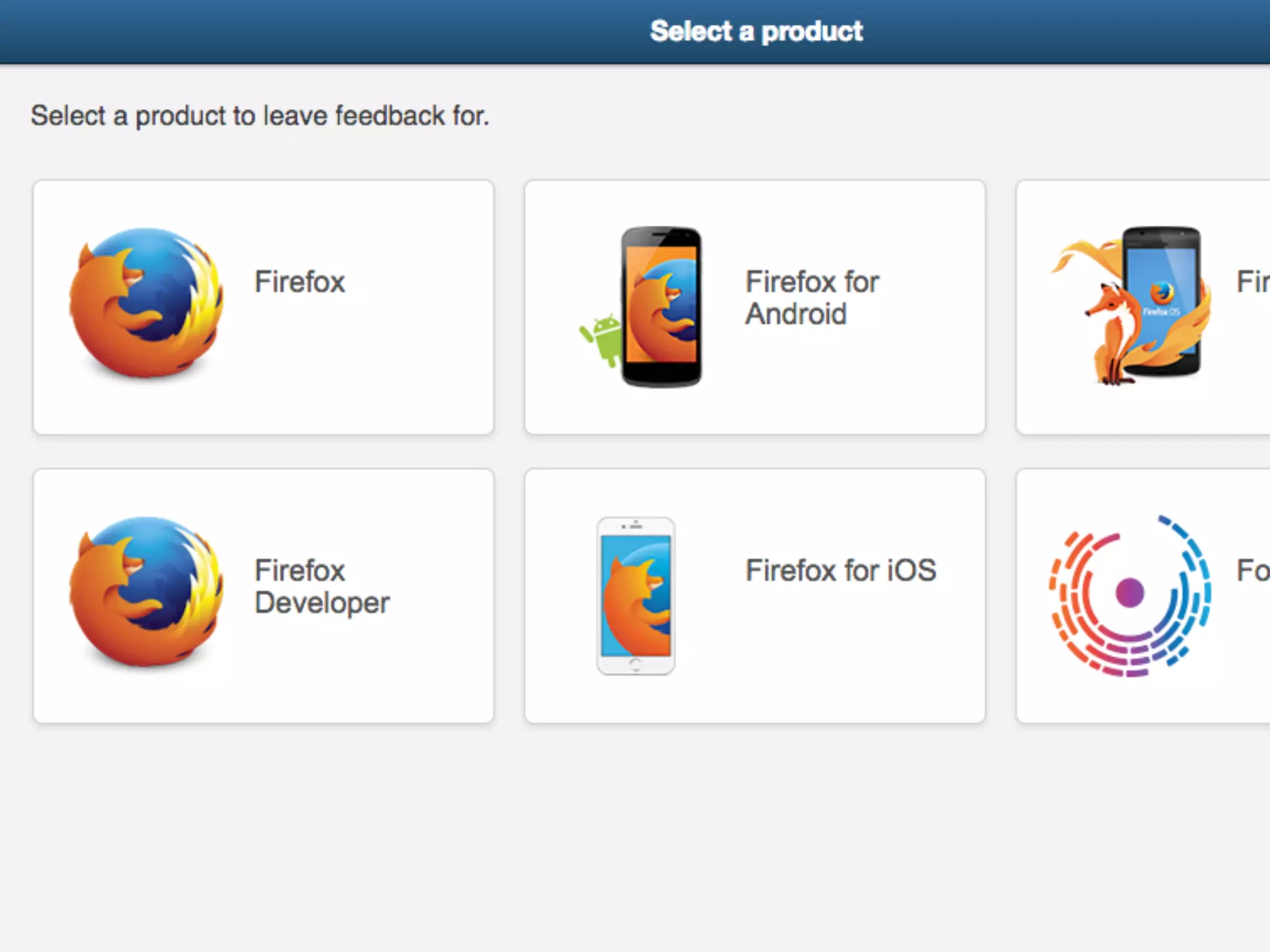Select the Firefox product label
This screenshot has height=952, width=1270.
pos(300,282)
